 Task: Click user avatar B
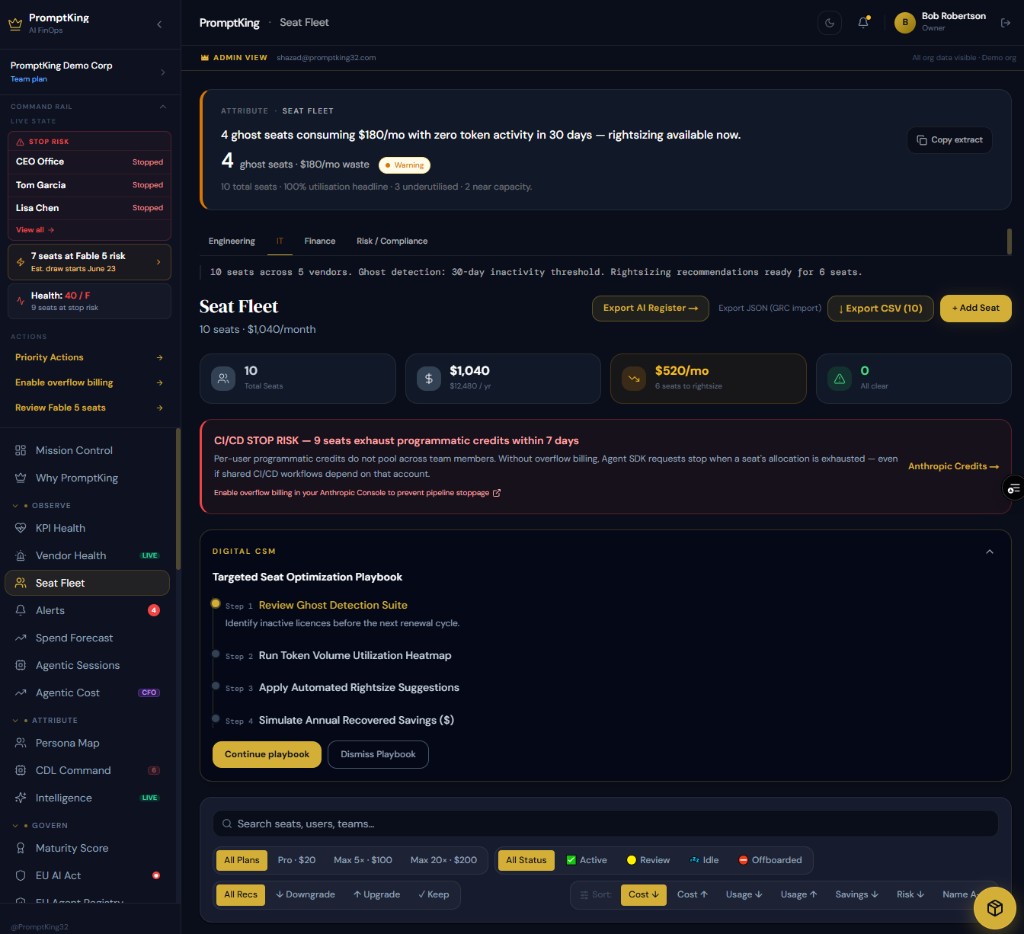(x=904, y=23)
